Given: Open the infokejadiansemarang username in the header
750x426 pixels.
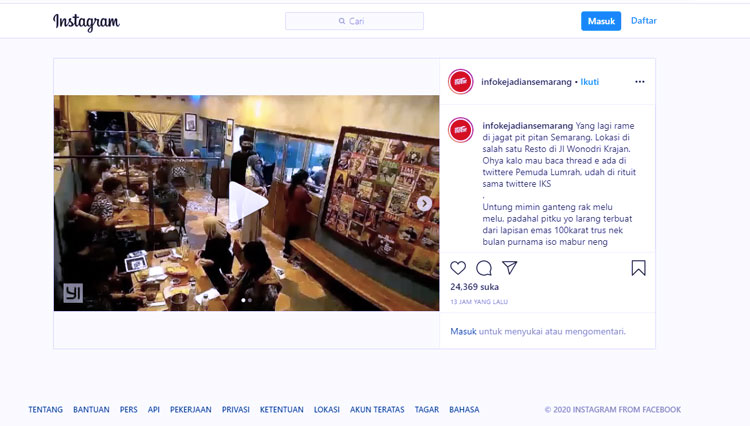Looking at the screenshot, I should coord(526,82).
